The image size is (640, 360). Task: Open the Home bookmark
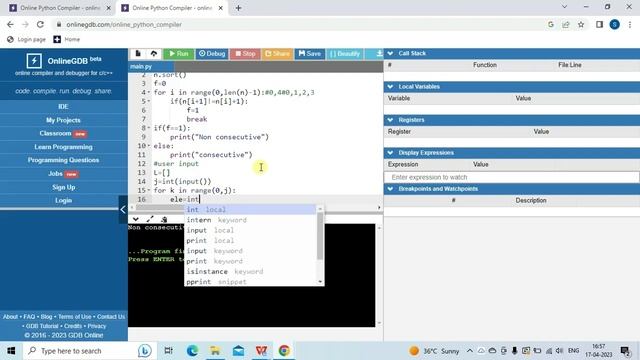point(67,40)
